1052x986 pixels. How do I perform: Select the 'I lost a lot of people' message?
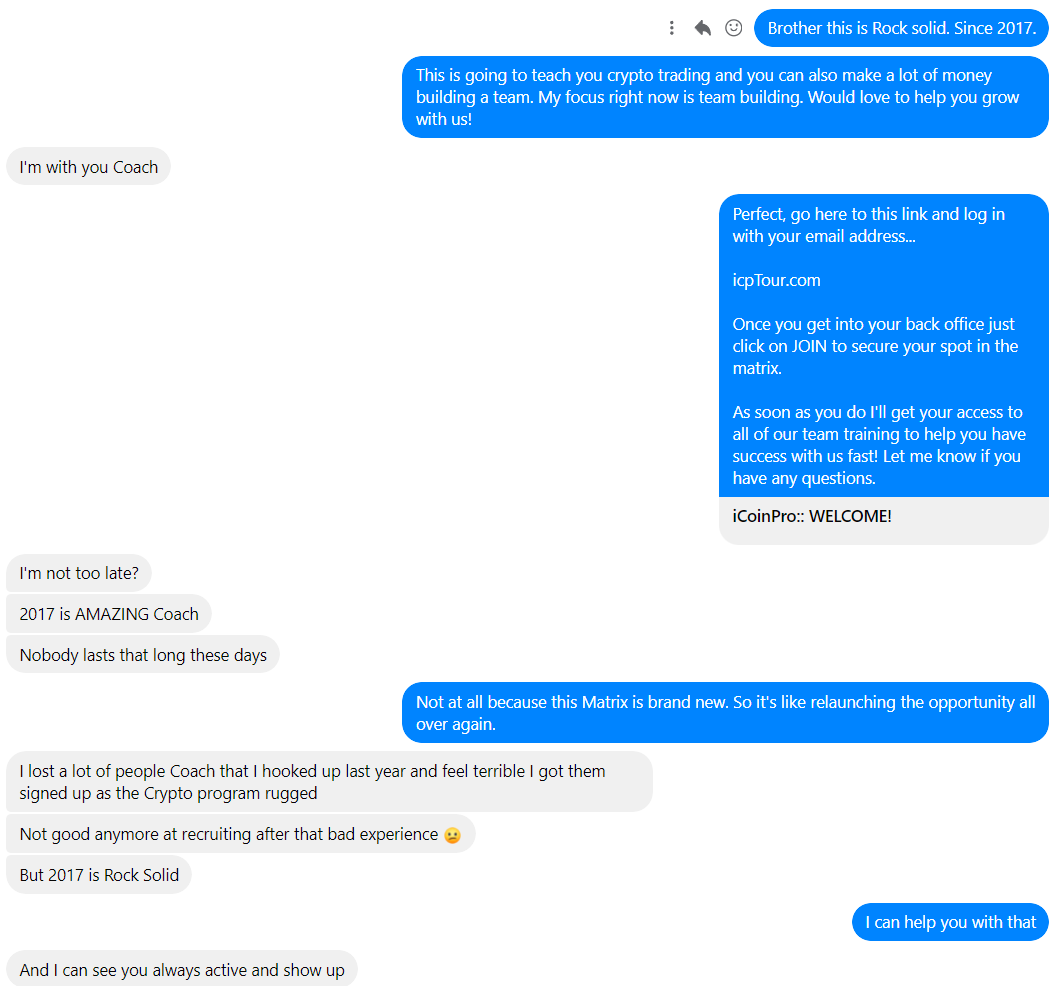coord(329,781)
